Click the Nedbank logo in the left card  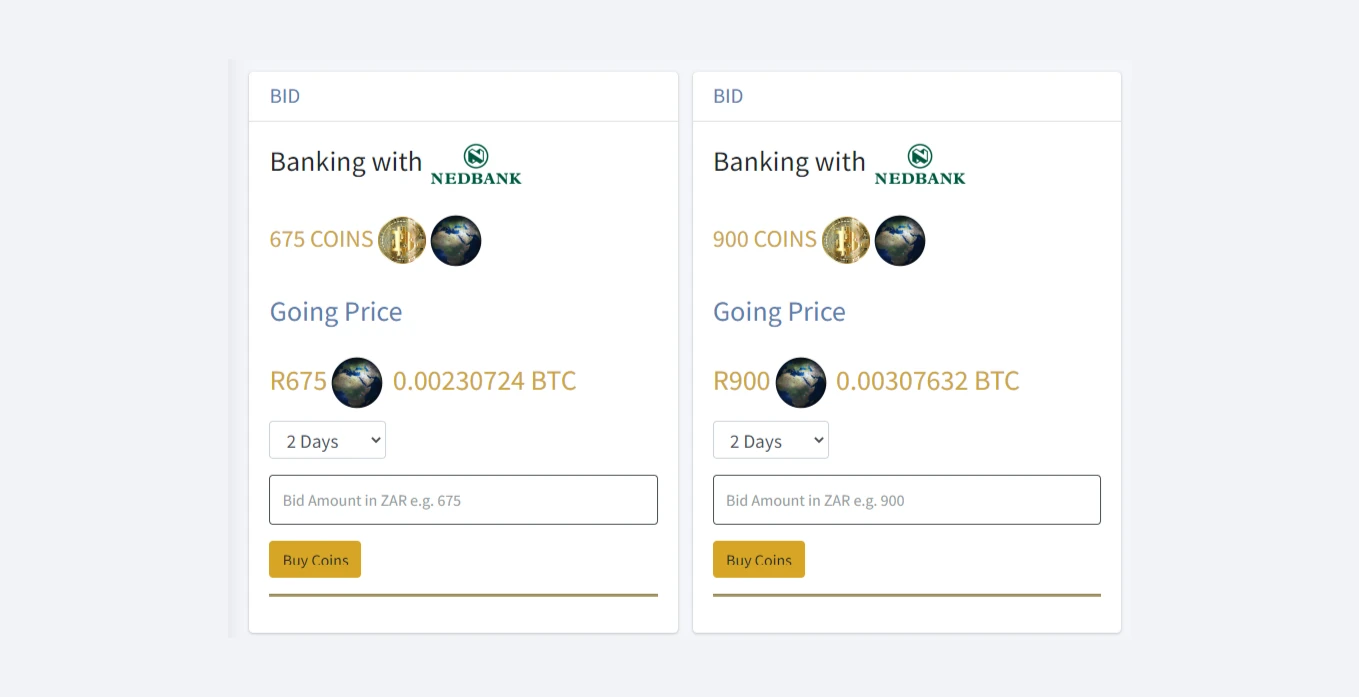point(476,164)
